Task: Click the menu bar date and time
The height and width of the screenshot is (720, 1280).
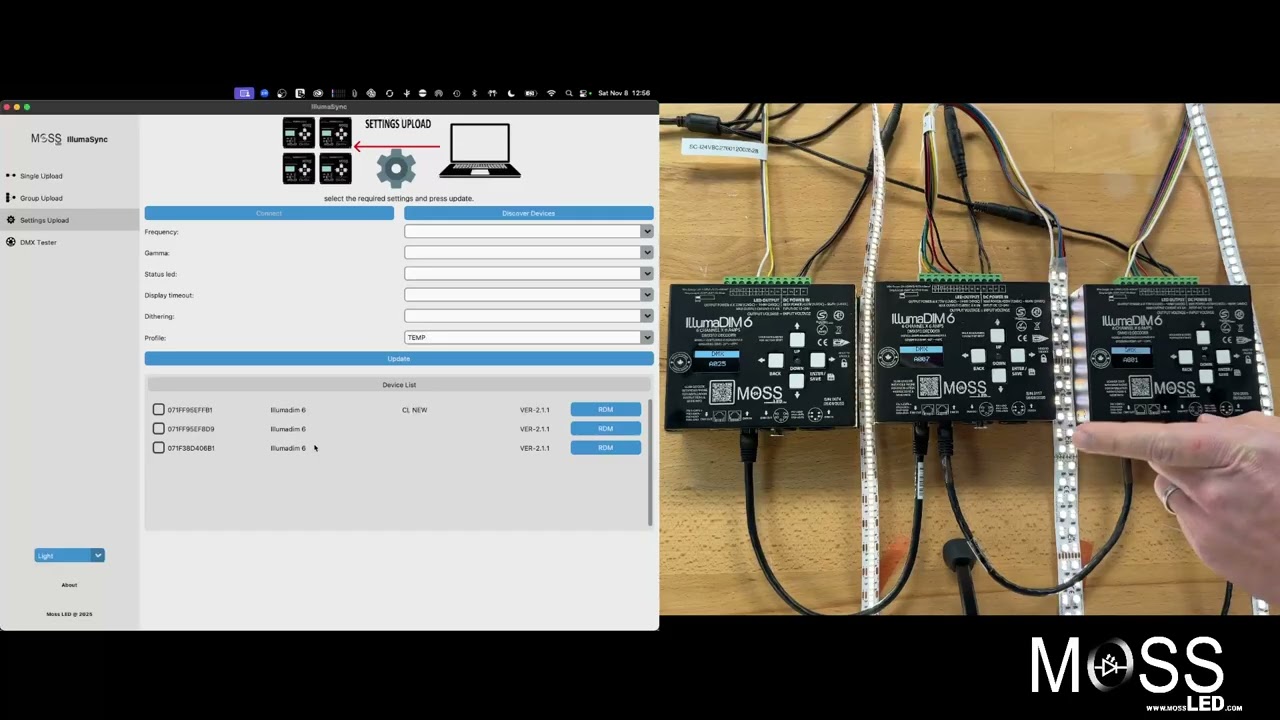Action: 624,93
